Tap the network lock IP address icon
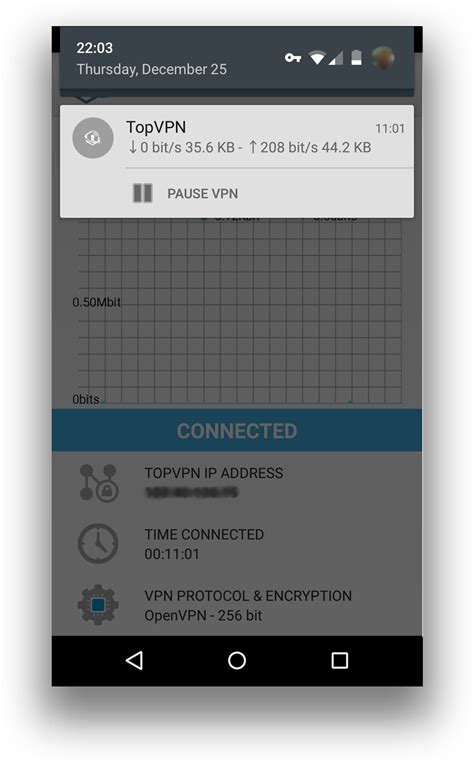 pyautogui.click(x=98, y=483)
